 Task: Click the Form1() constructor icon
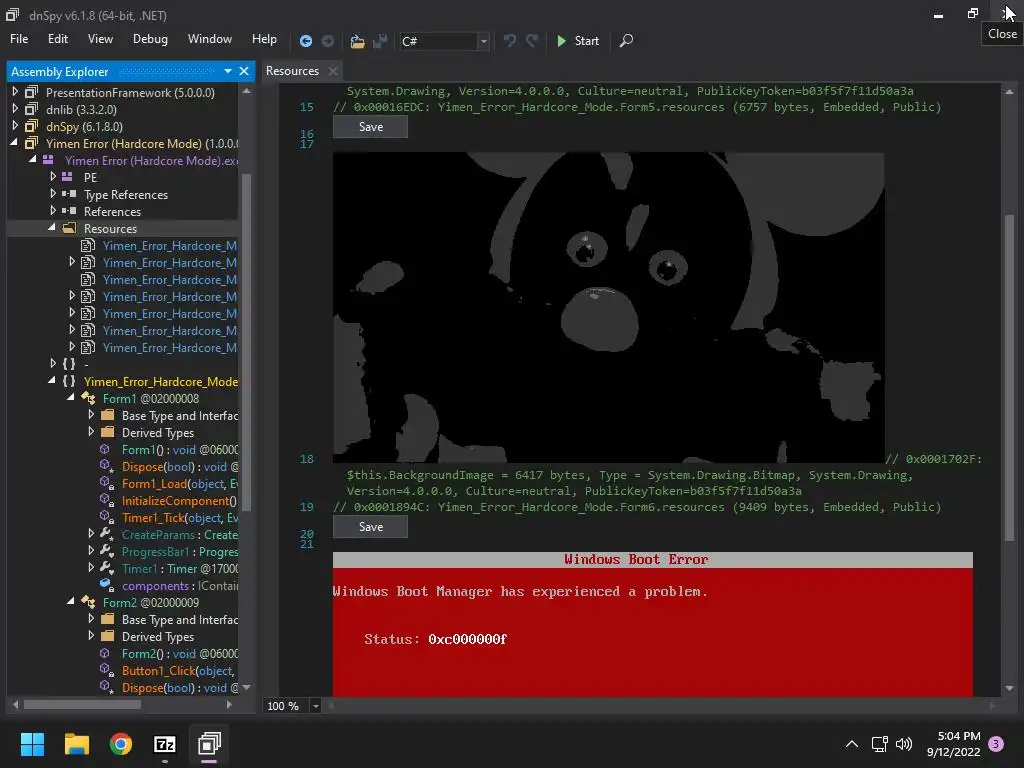104,449
